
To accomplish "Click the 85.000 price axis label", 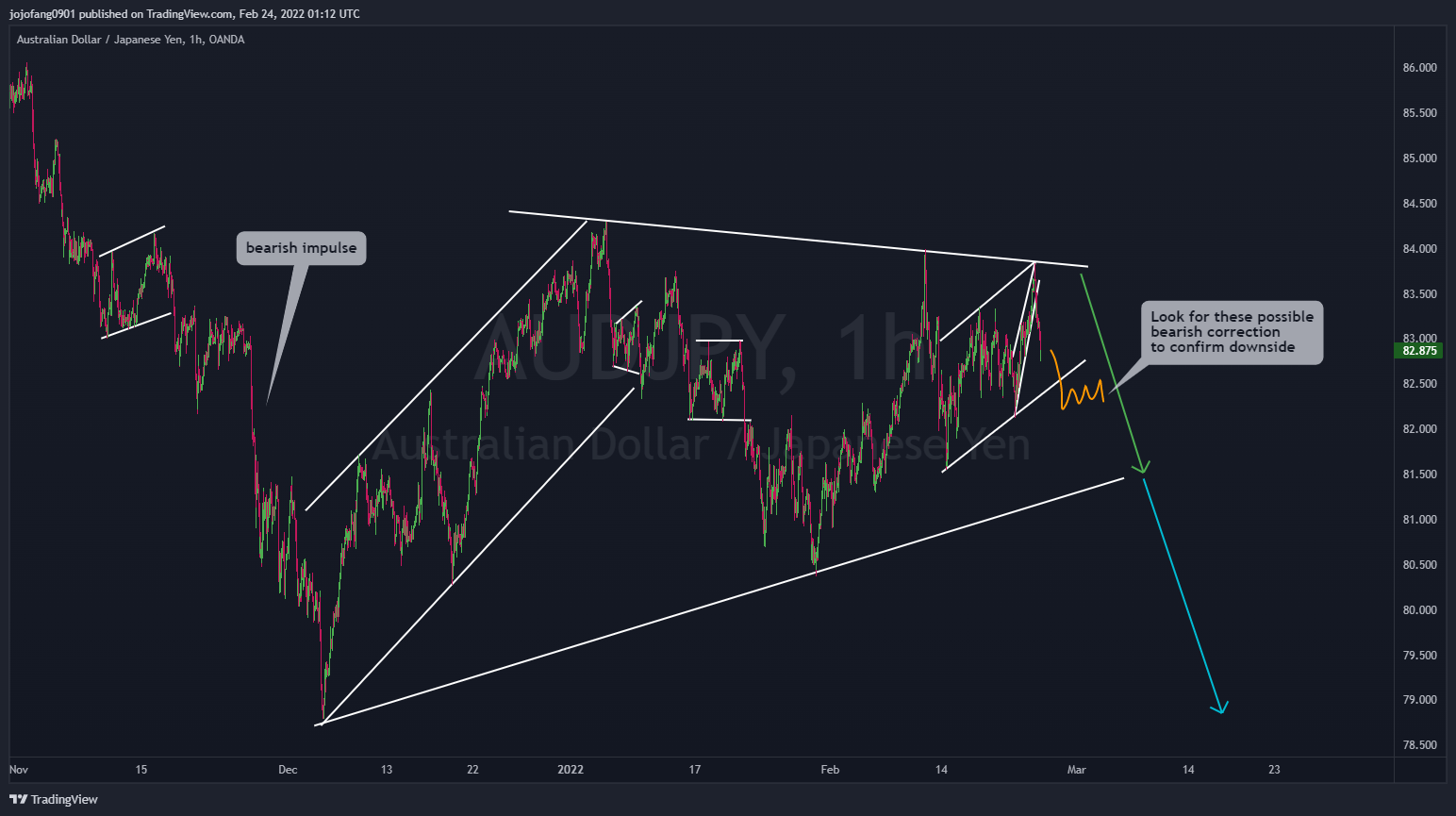I will [x=1419, y=158].
